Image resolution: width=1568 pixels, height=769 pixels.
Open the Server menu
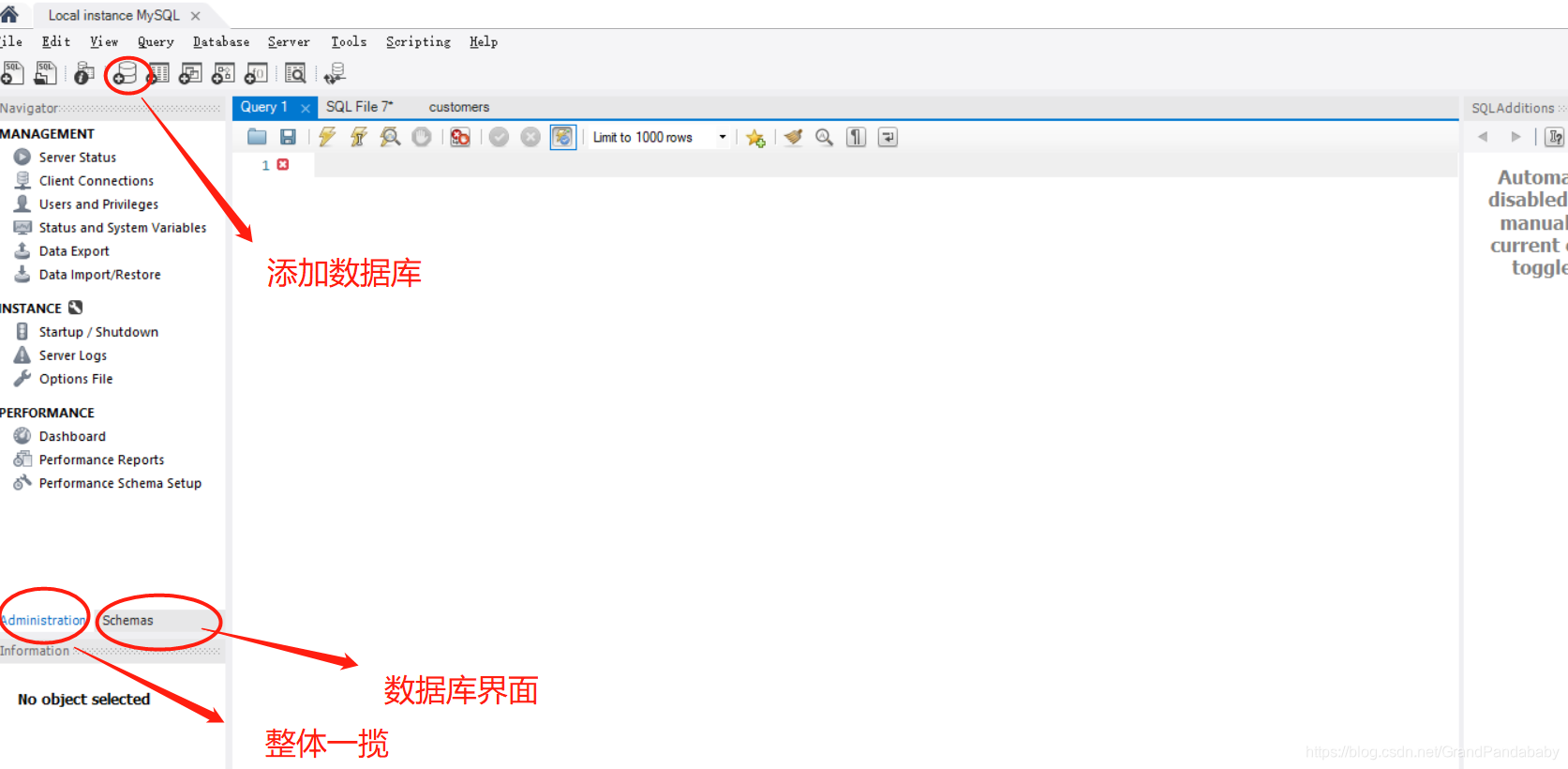click(289, 41)
